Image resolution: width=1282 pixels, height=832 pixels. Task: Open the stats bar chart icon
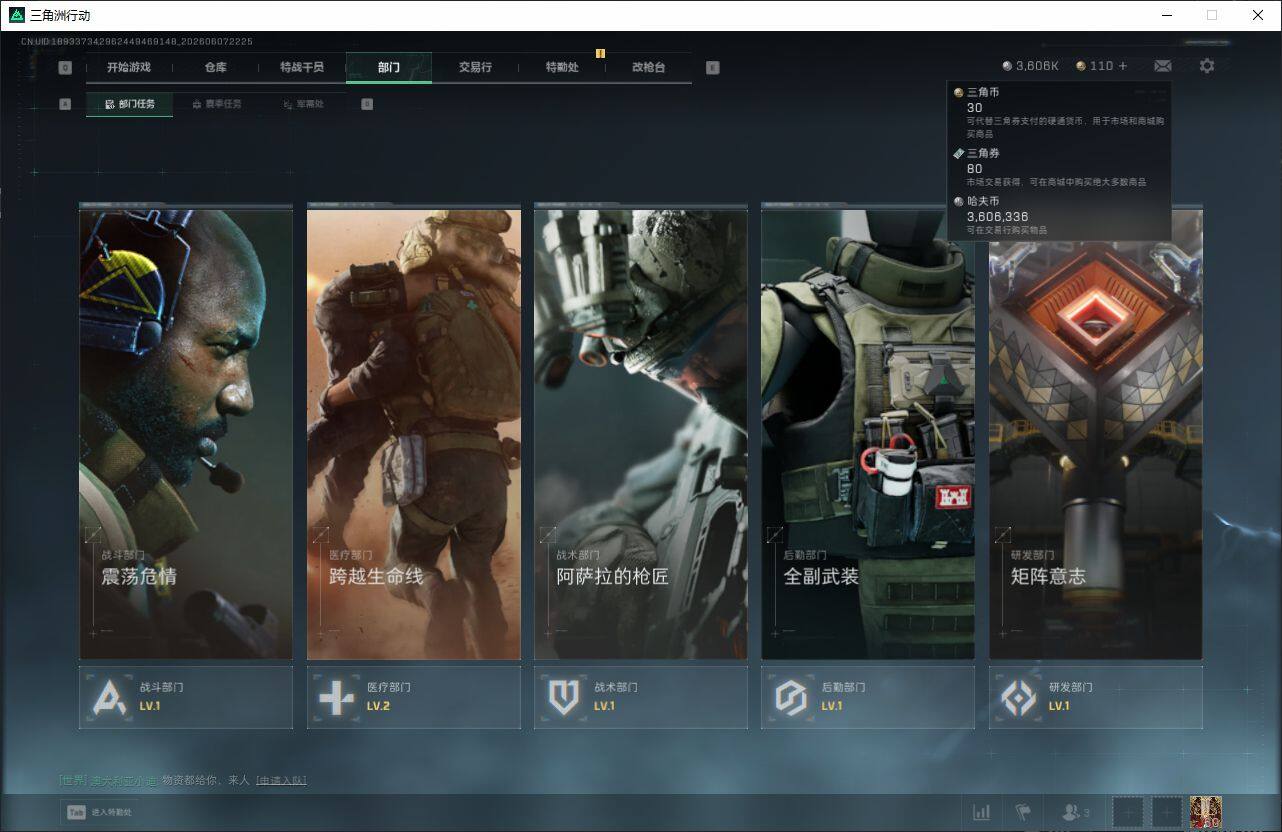coord(982,812)
